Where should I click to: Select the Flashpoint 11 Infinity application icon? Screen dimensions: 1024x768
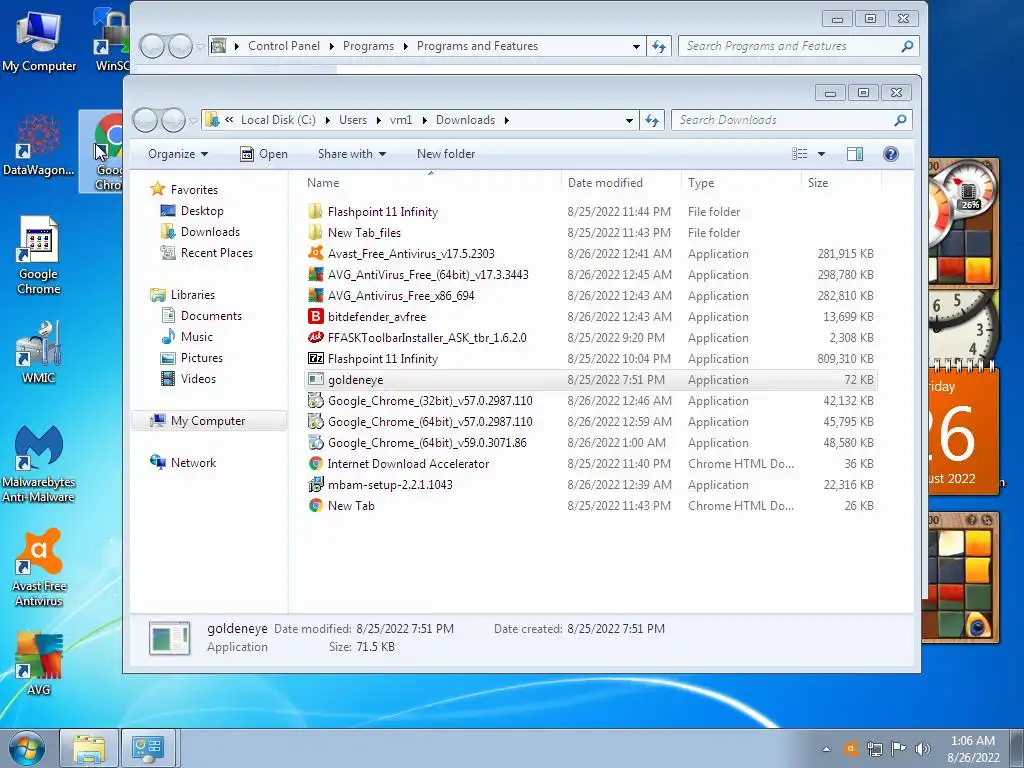point(315,359)
